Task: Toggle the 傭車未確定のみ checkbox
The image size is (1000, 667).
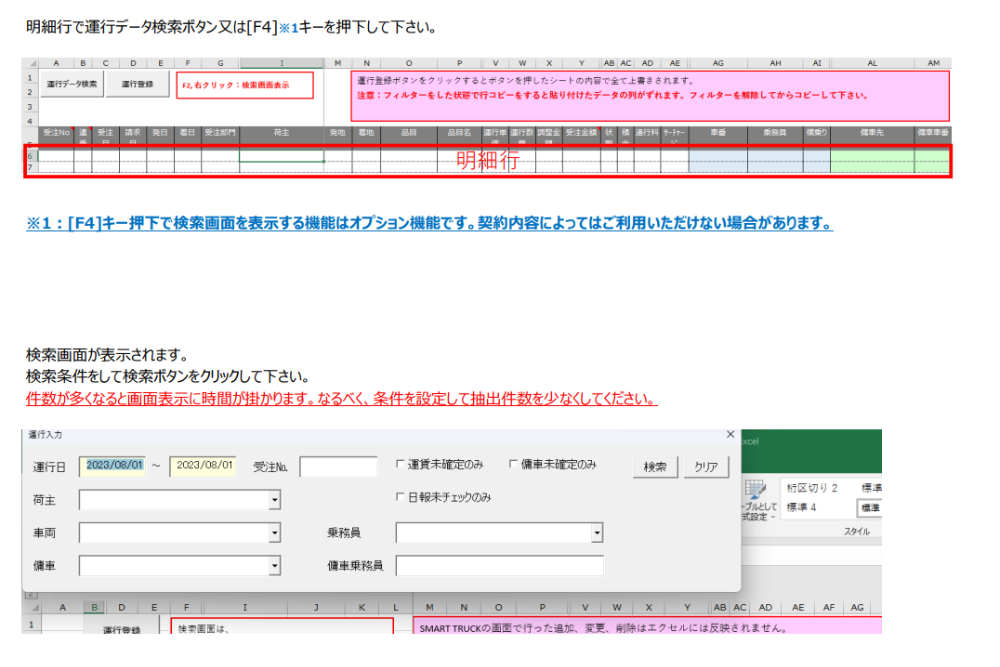Action: 514,464
